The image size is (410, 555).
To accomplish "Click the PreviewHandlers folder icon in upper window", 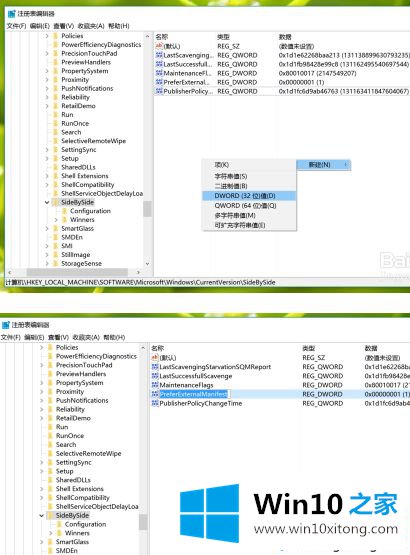I will 56,62.
